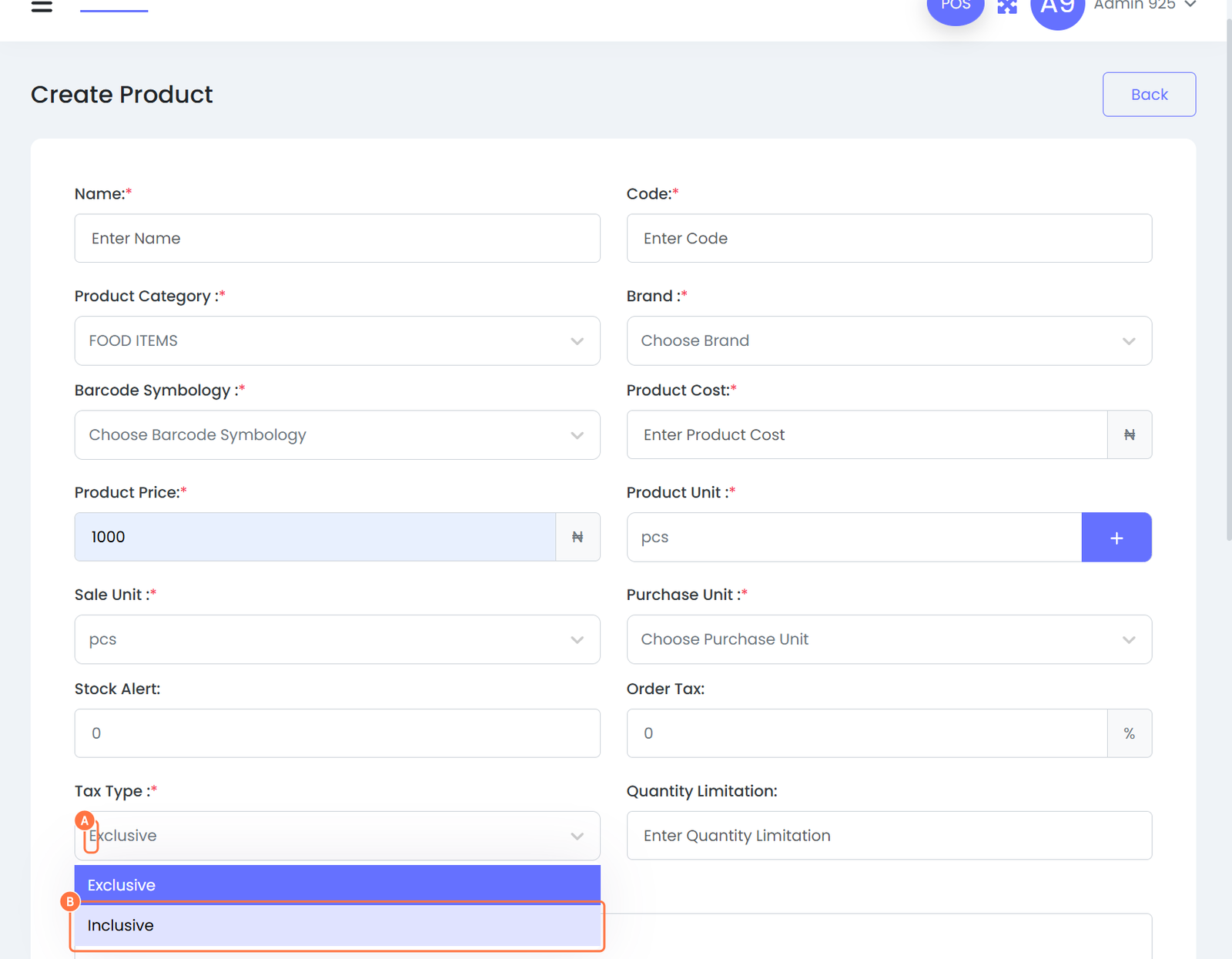The height and width of the screenshot is (959, 1232).
Task: Click the admin avatar circle
Action: [1057, 9]
